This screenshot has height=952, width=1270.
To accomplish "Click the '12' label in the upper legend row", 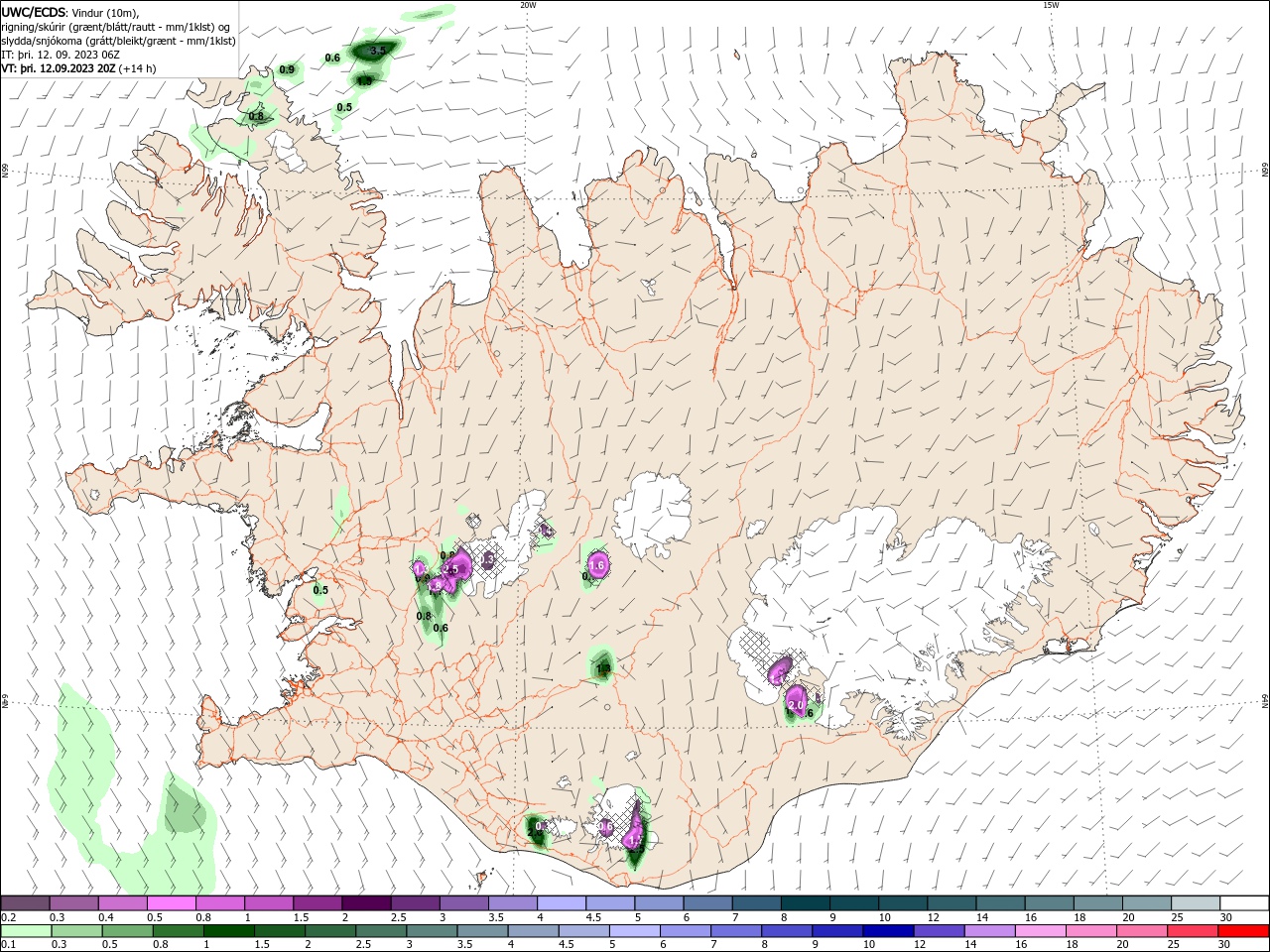I will tap(932, 917).
